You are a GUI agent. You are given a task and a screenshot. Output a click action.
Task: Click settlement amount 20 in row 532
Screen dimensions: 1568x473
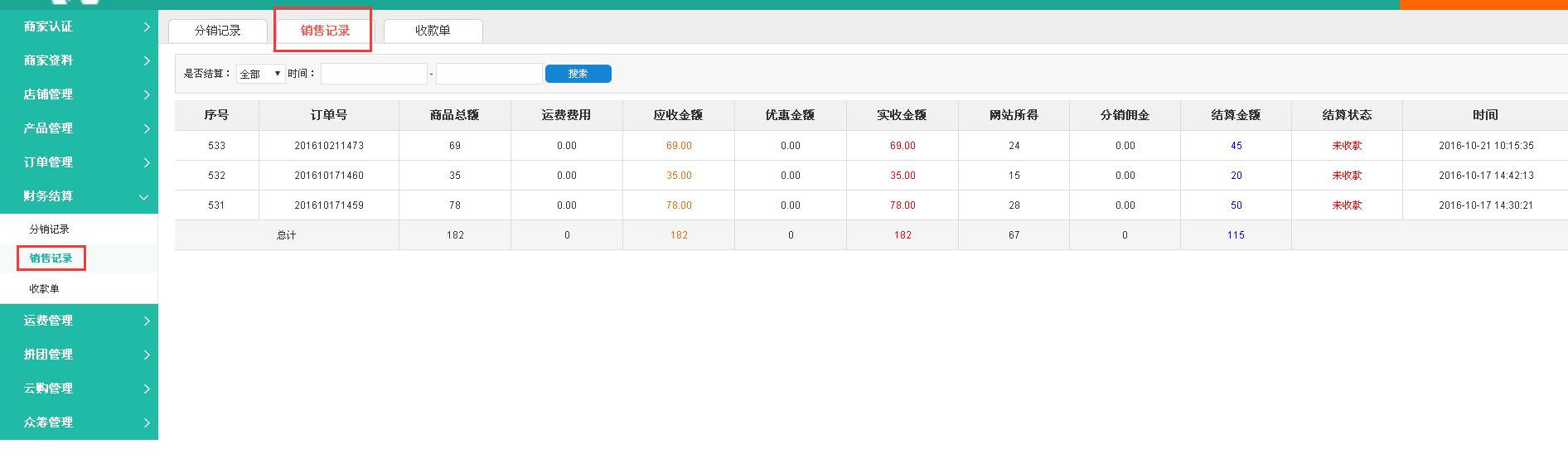(x=1236, y=176)
